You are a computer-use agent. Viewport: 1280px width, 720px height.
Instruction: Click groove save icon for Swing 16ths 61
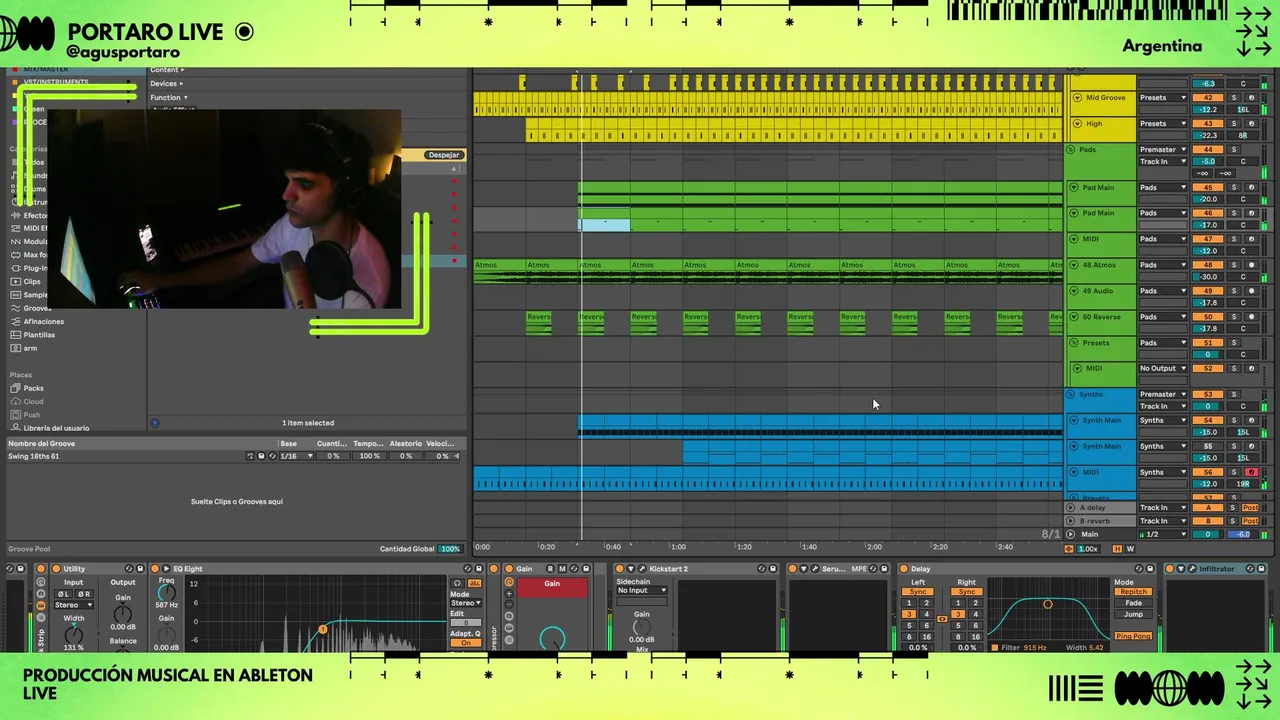click(261, 456)
